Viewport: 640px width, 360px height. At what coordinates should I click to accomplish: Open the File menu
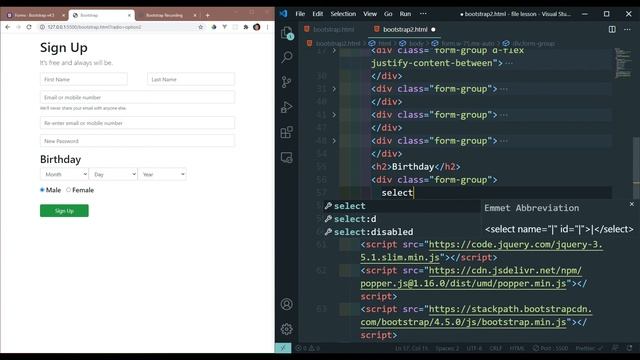pyautogui.click(x=300, y=13)
